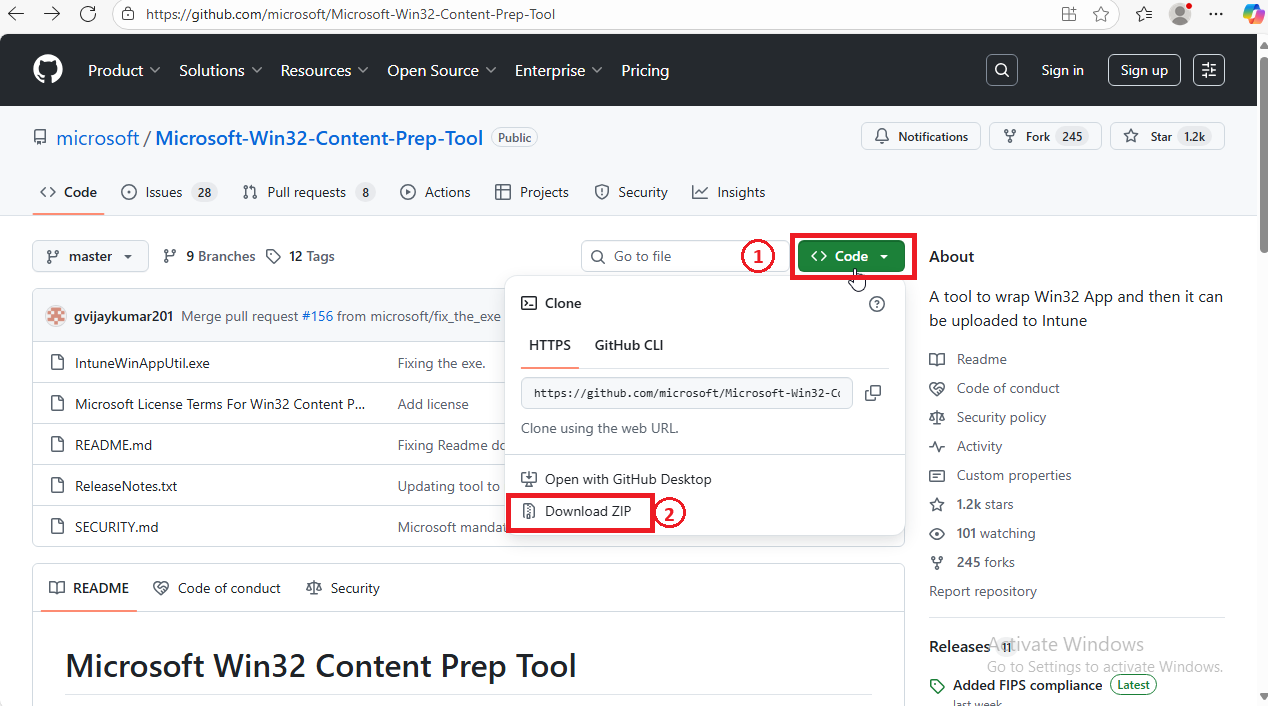Image resolution: width=1268 pixels, height=706 pixels.
Task: Fork the repository with the Fork button
Action: tap(1045, 137)
